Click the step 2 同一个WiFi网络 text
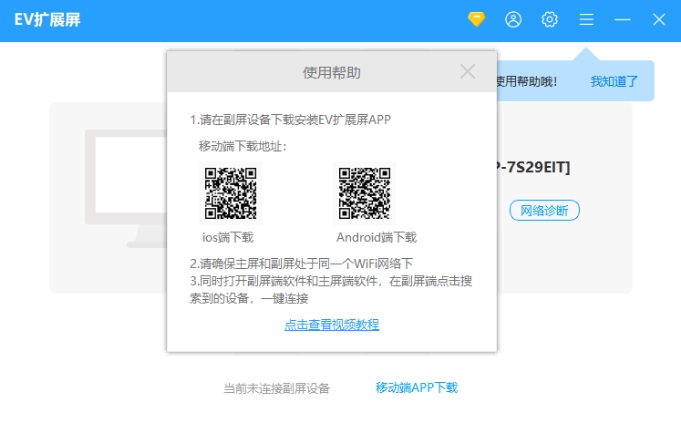The width and height of the screenshot is (681, 421). point(301,263)
